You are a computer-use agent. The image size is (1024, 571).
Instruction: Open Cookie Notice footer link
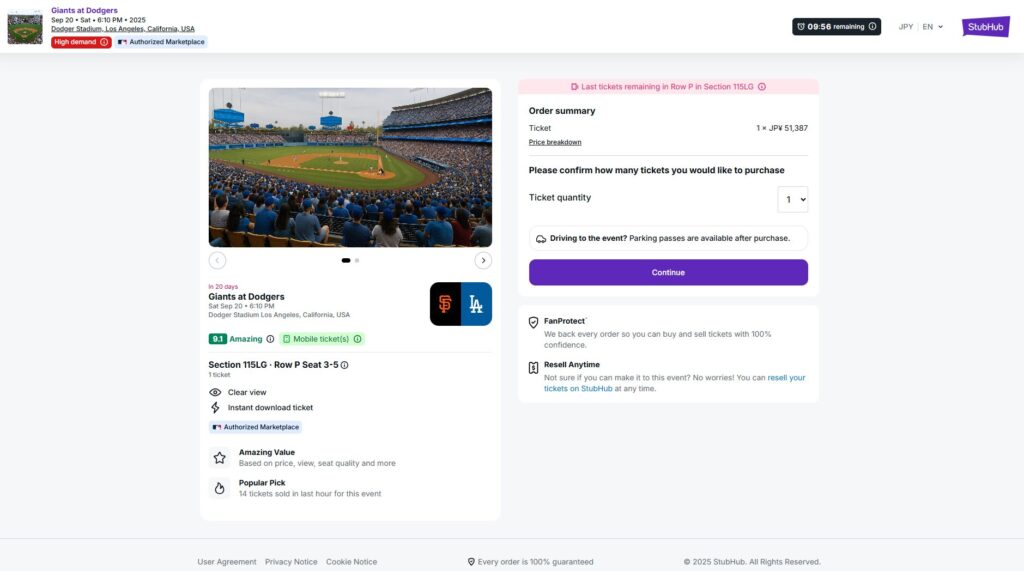351,562
